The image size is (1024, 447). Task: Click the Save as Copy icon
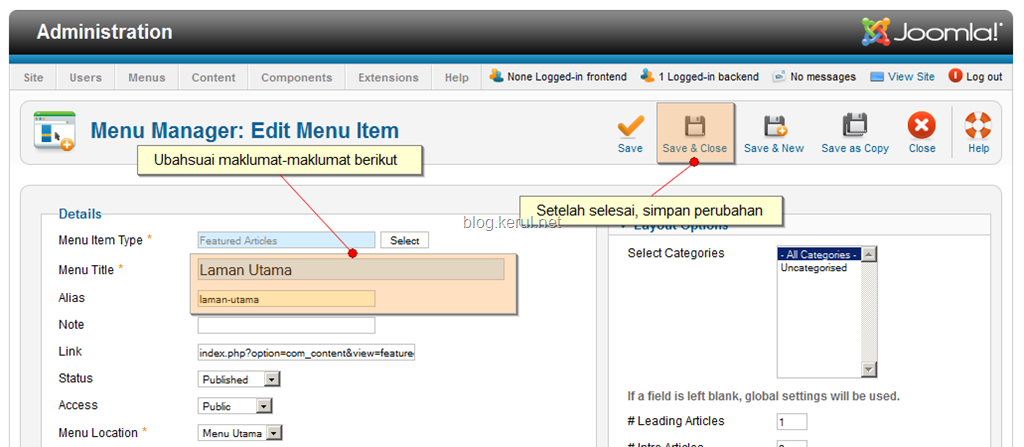coord(855,125)
